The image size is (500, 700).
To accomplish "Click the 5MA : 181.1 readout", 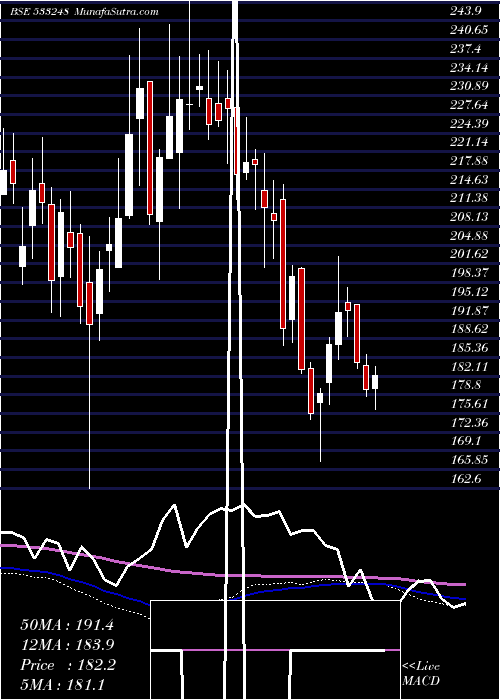I will tap(64, 684).
